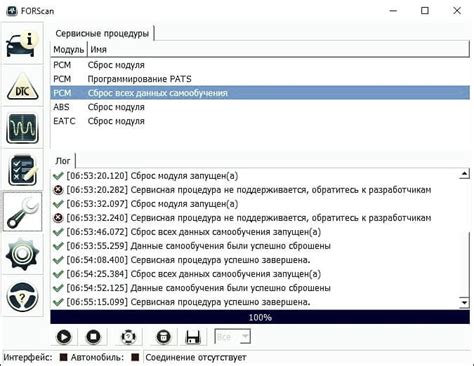Clear the log with the bin icon
This screenshot has width=474, height=366.
pyautogui.click(x=163, y=337)
